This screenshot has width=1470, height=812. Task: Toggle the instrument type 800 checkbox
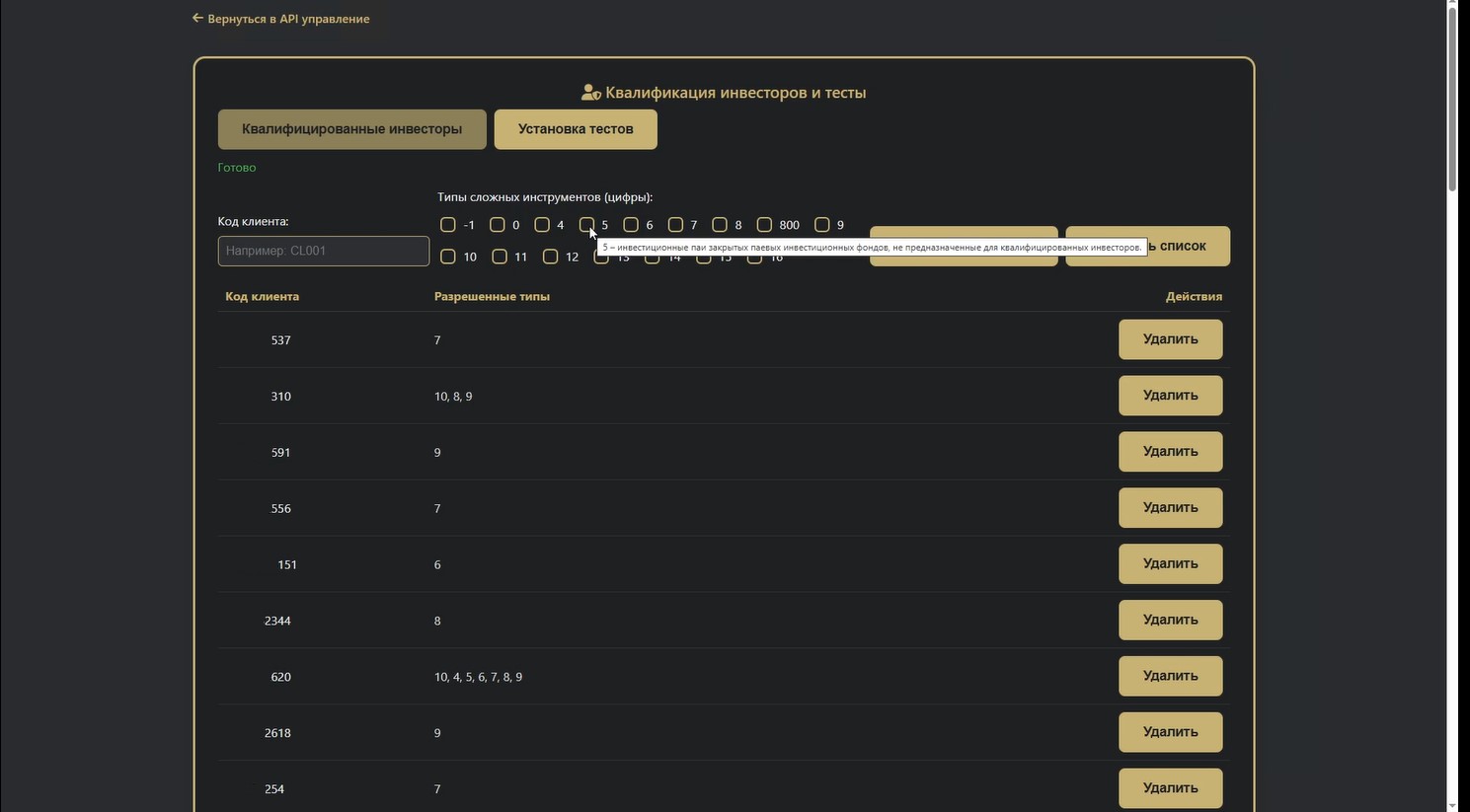pyautogui.click(x=764, y=225)
